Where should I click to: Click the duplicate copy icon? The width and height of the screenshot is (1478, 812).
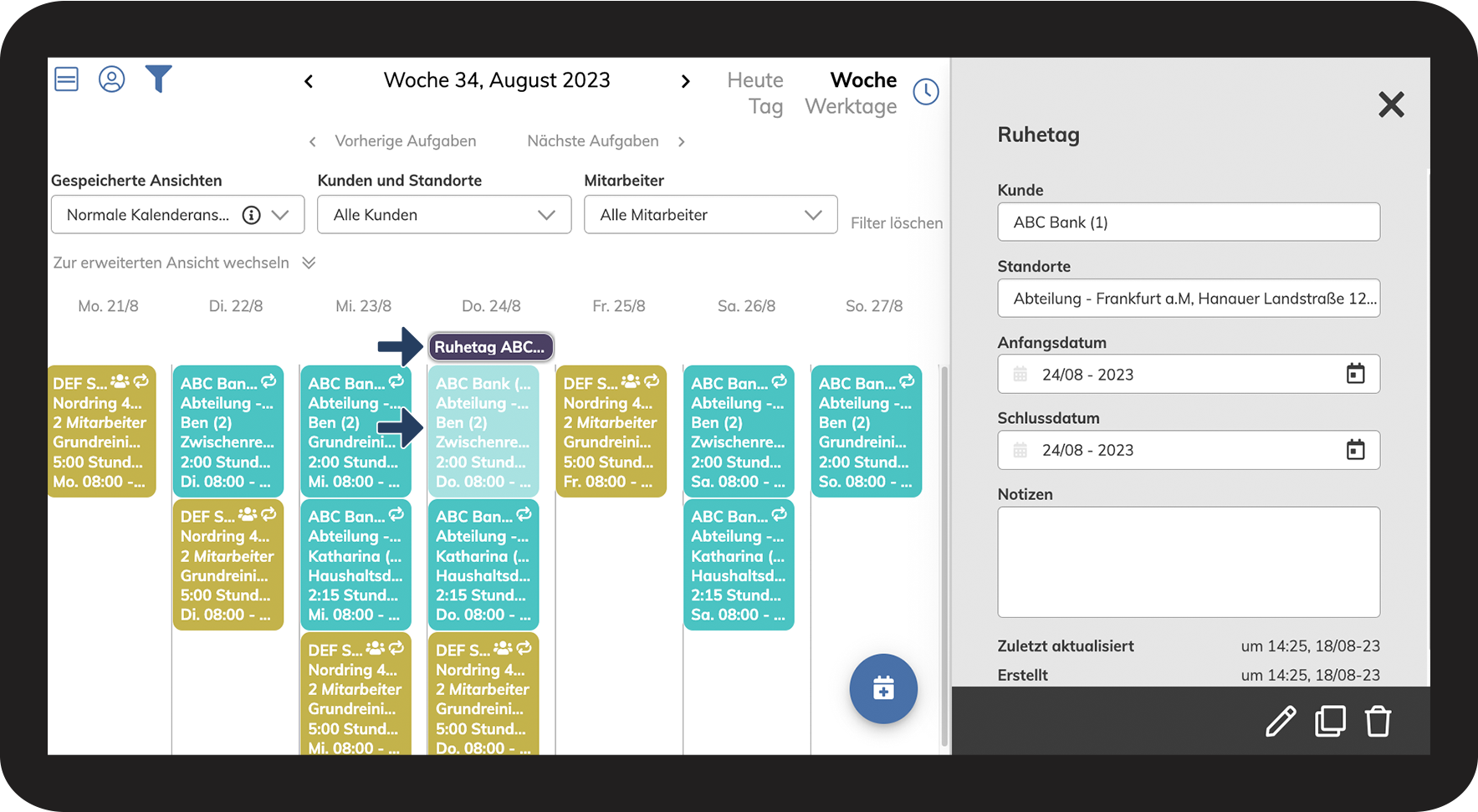point(1330,721)
